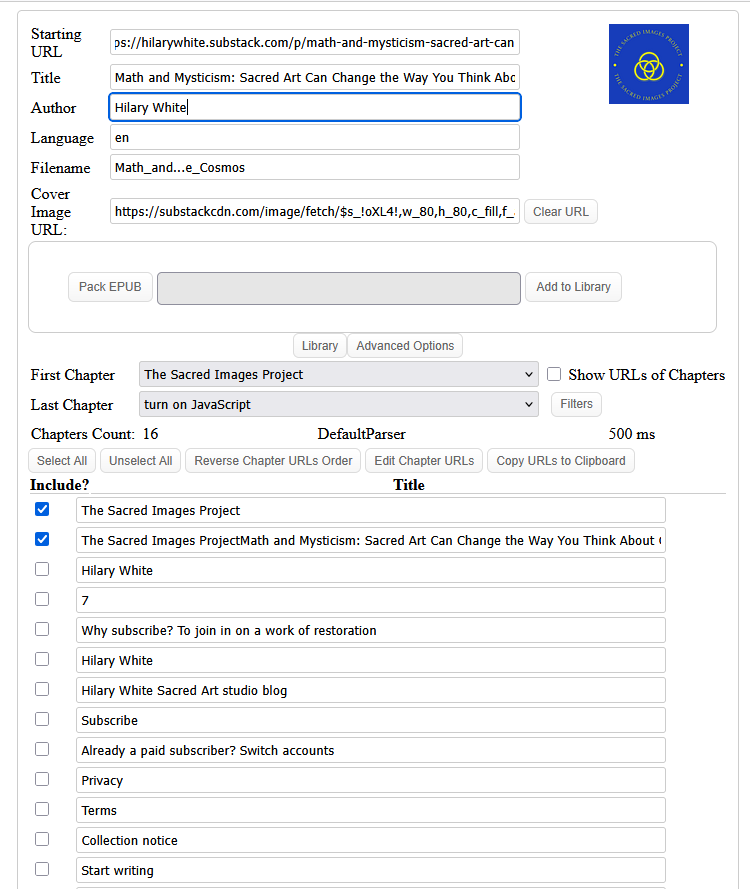750x889 pixels.
Task: Copy URLs to Clipboard
Action: point(560,461)
